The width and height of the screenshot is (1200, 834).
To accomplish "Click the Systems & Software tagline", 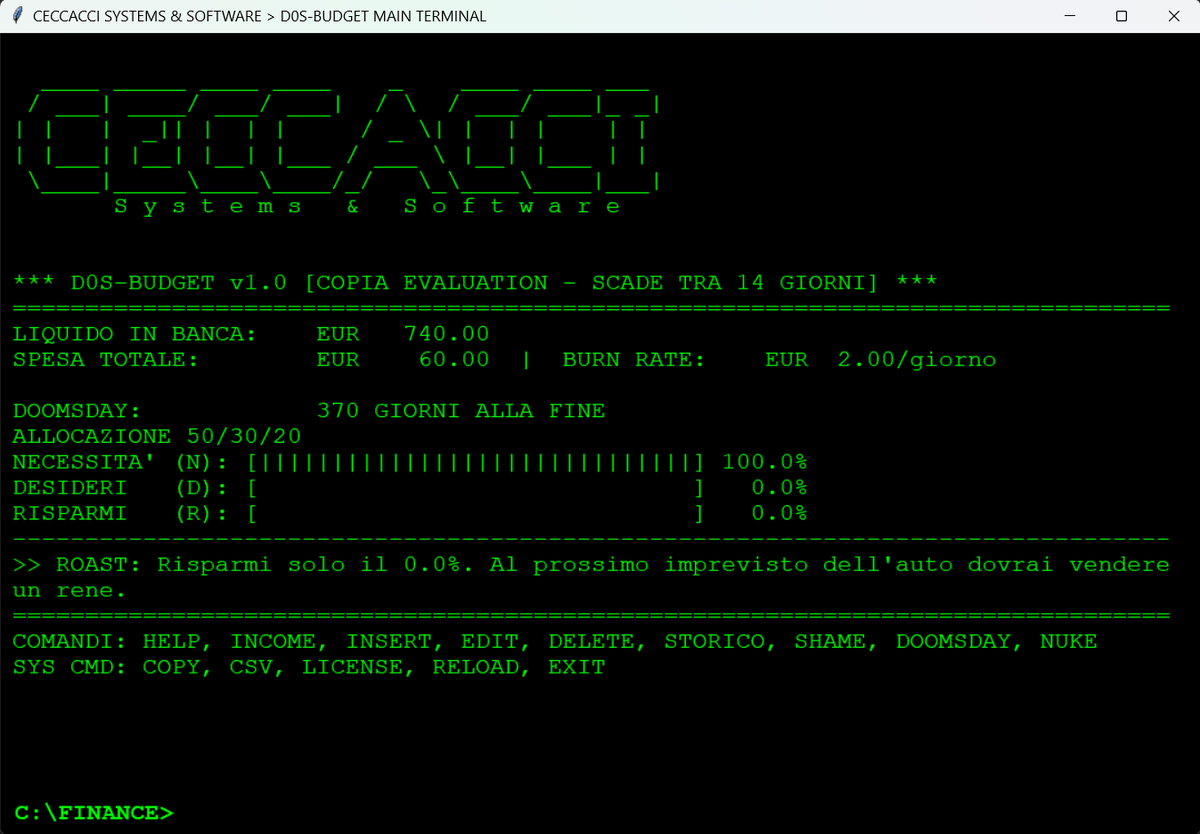I will click(x=367, y=206).
